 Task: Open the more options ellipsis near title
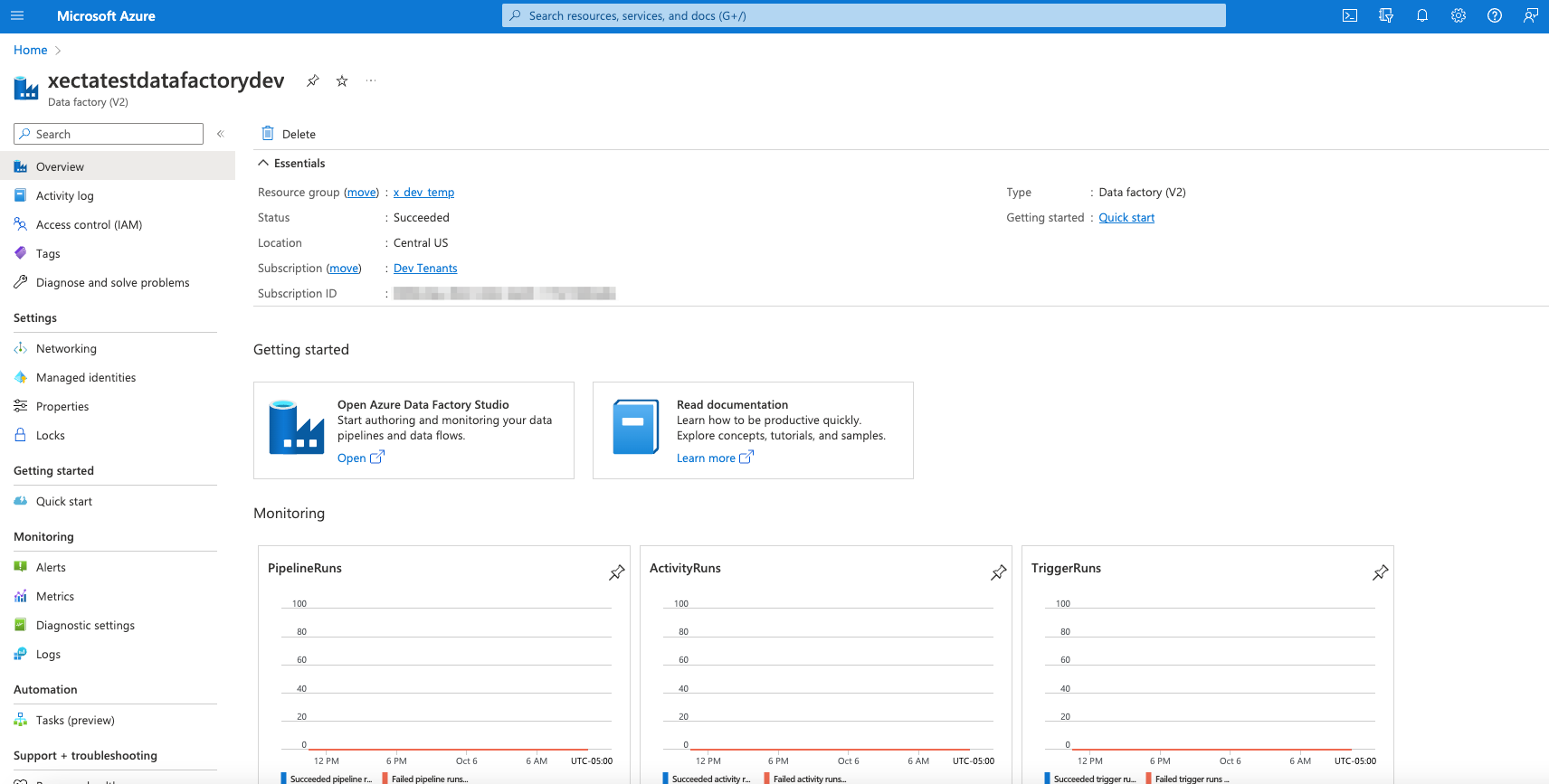(x=371, y=80)
